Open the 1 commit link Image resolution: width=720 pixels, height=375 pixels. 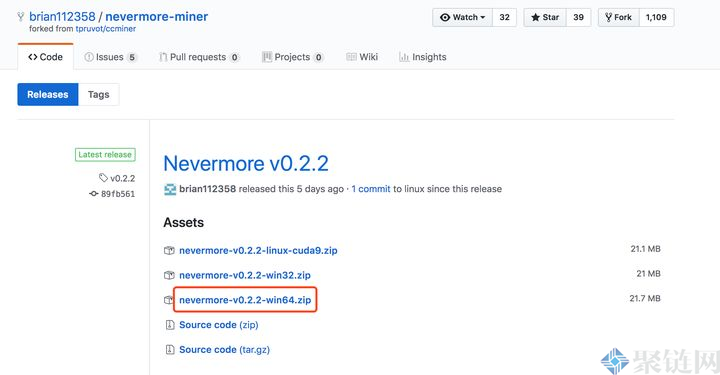(x=371, y=189)
